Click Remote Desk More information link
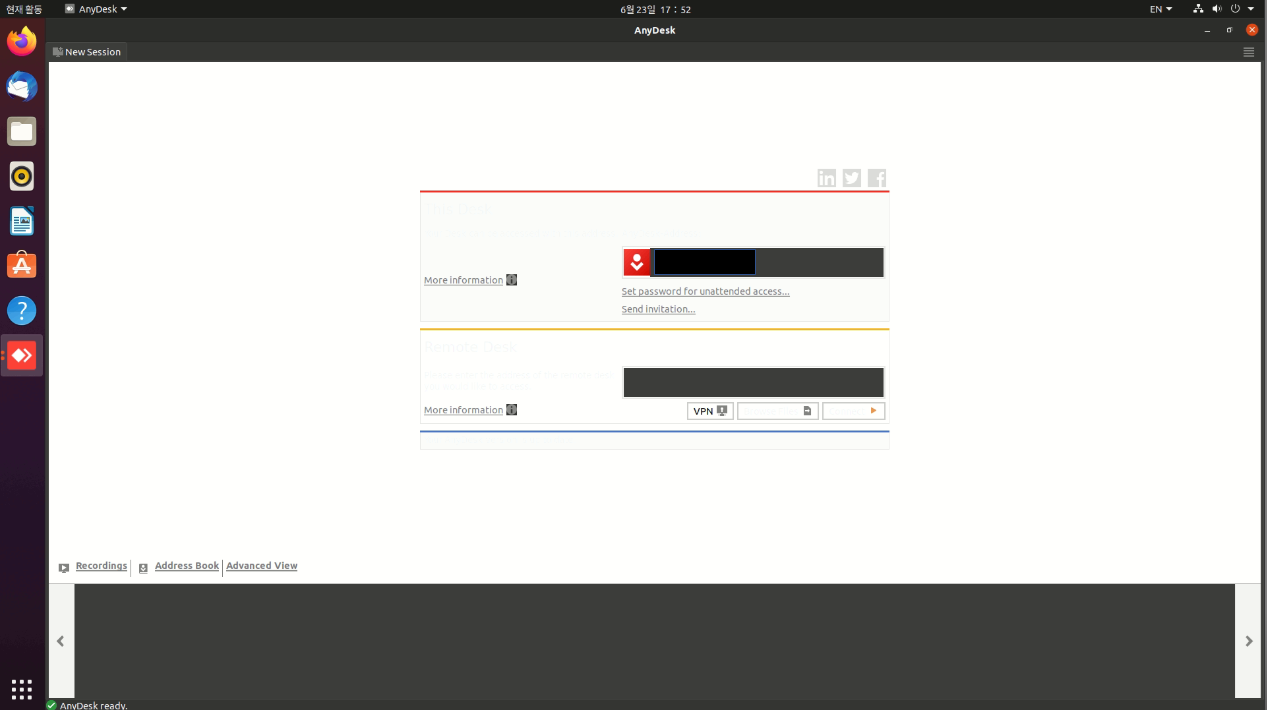The height and width of the screenshot is (710, 1267). 463,410
